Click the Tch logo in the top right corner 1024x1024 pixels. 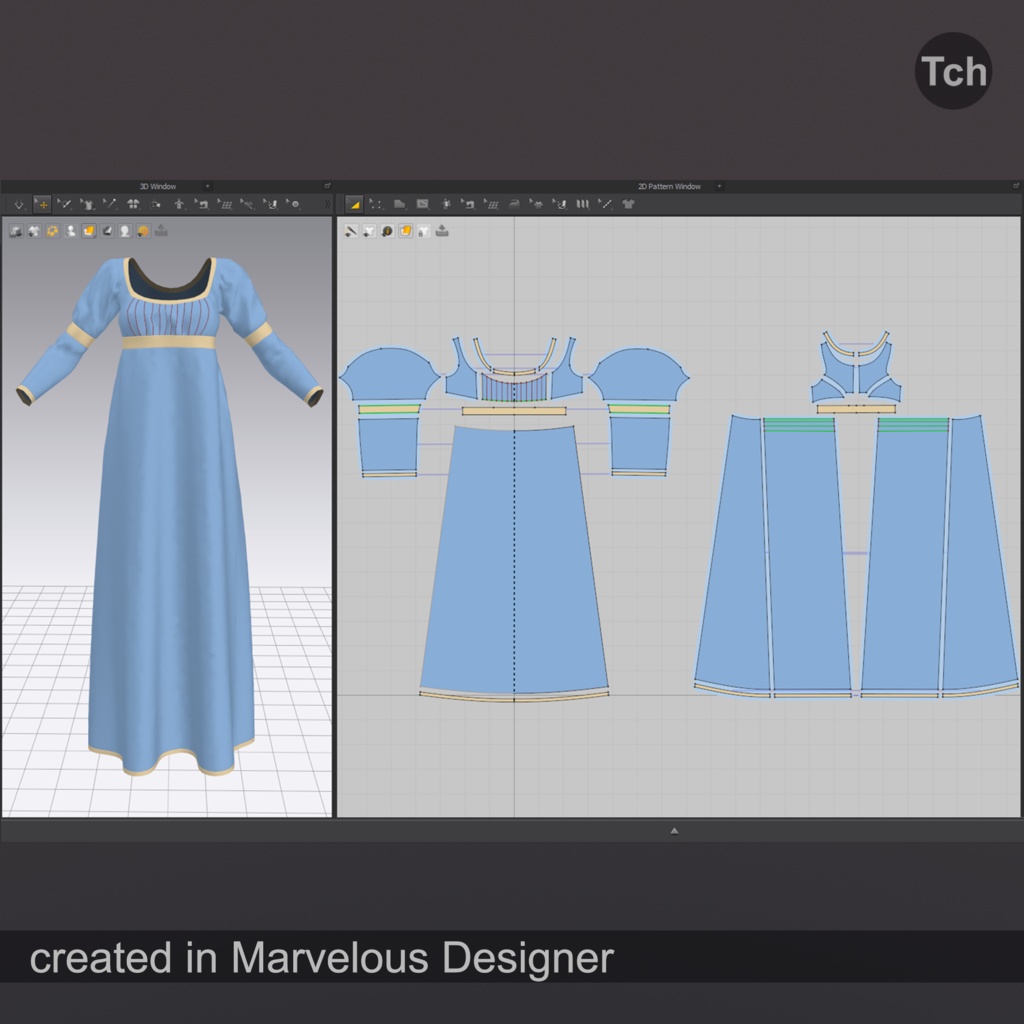pos(951,70)
